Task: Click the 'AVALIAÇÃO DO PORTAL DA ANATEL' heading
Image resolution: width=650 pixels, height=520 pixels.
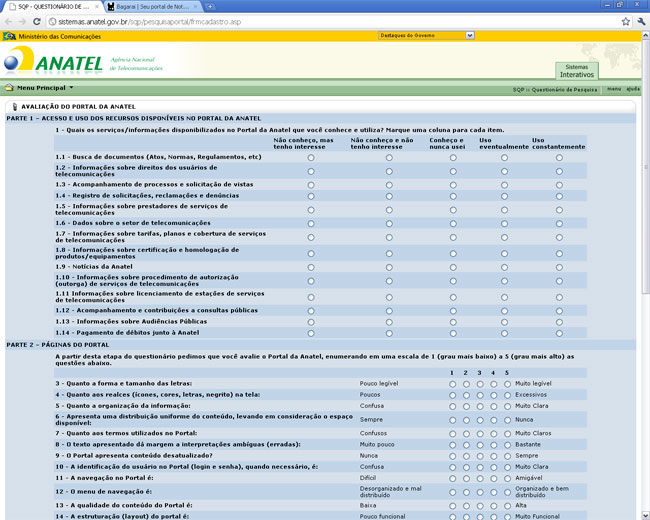Action: point(78,107)
